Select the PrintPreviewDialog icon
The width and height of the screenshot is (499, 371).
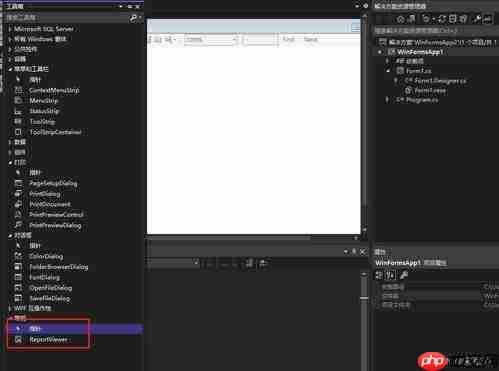18,225
